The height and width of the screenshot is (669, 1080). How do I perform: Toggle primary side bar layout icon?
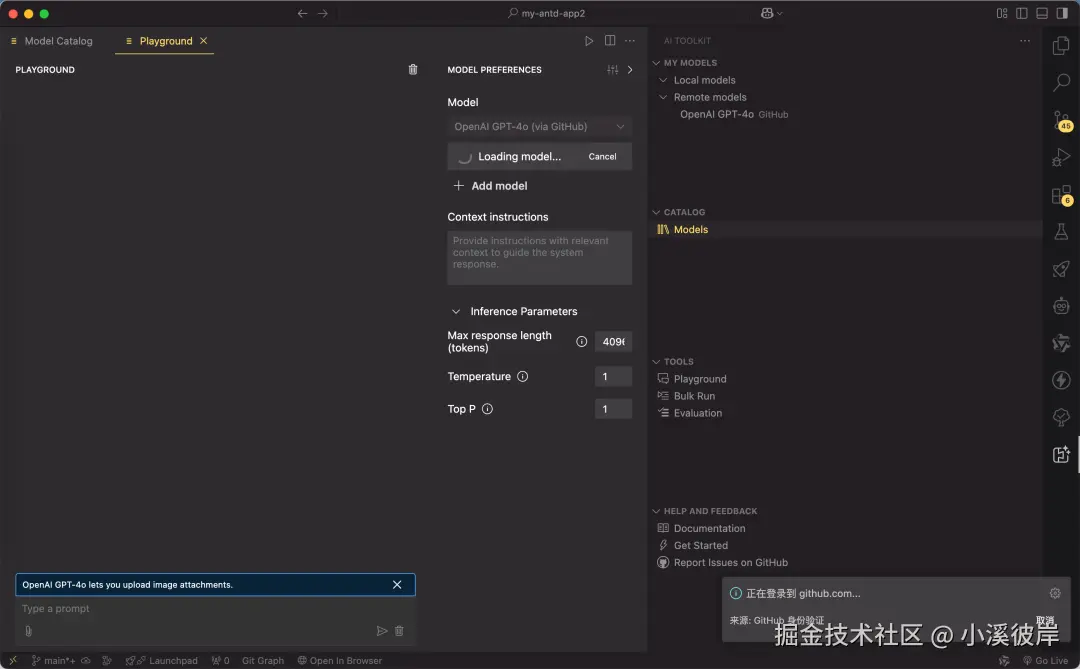pyautogui.click(x=1021, y=13)
